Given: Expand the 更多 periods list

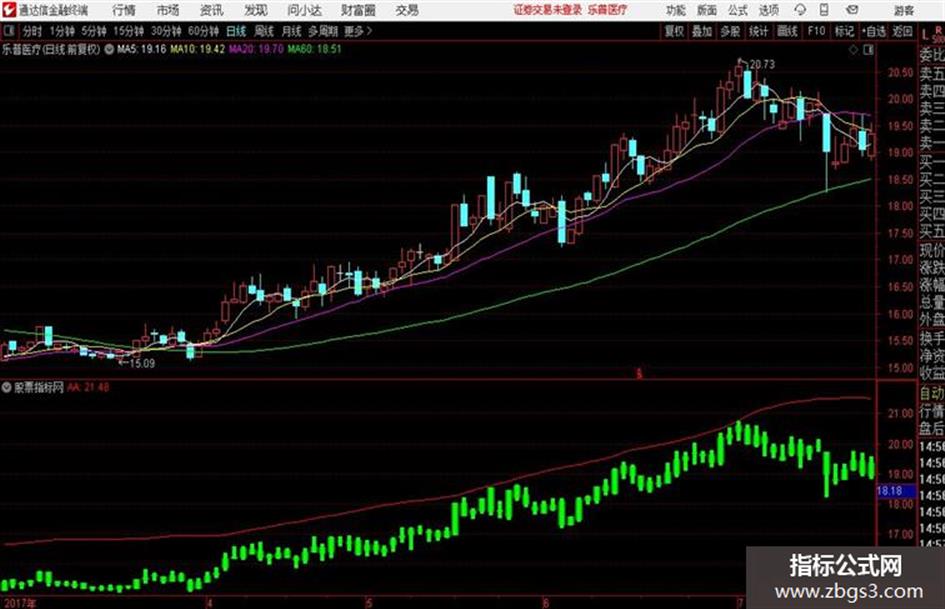Looking at the screenshot, I should click(358, 31).
